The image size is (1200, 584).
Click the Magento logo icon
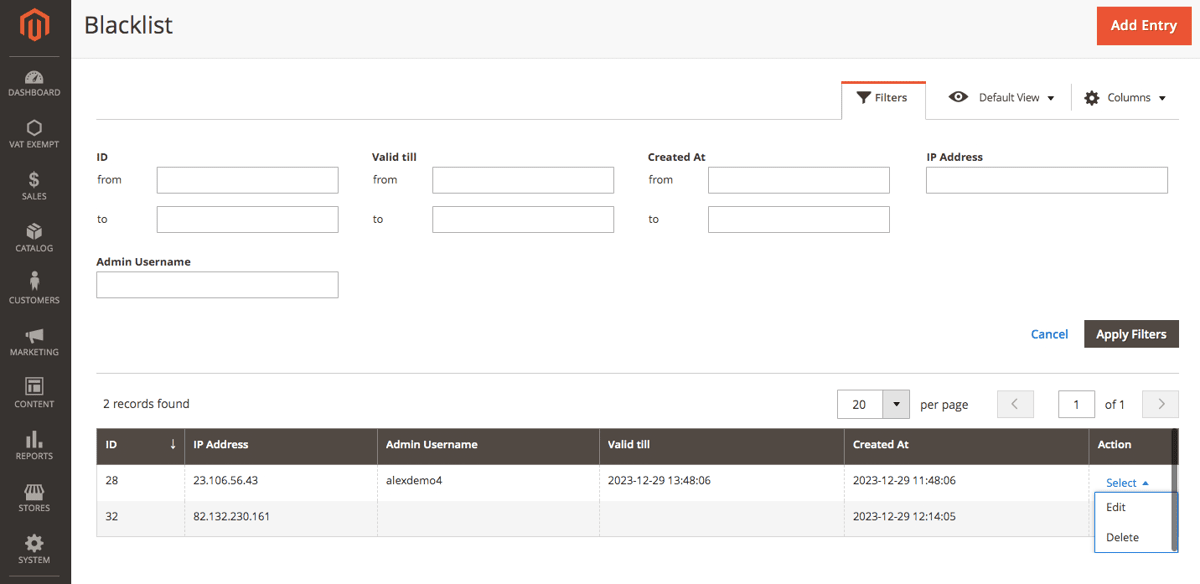click(35, 26)
